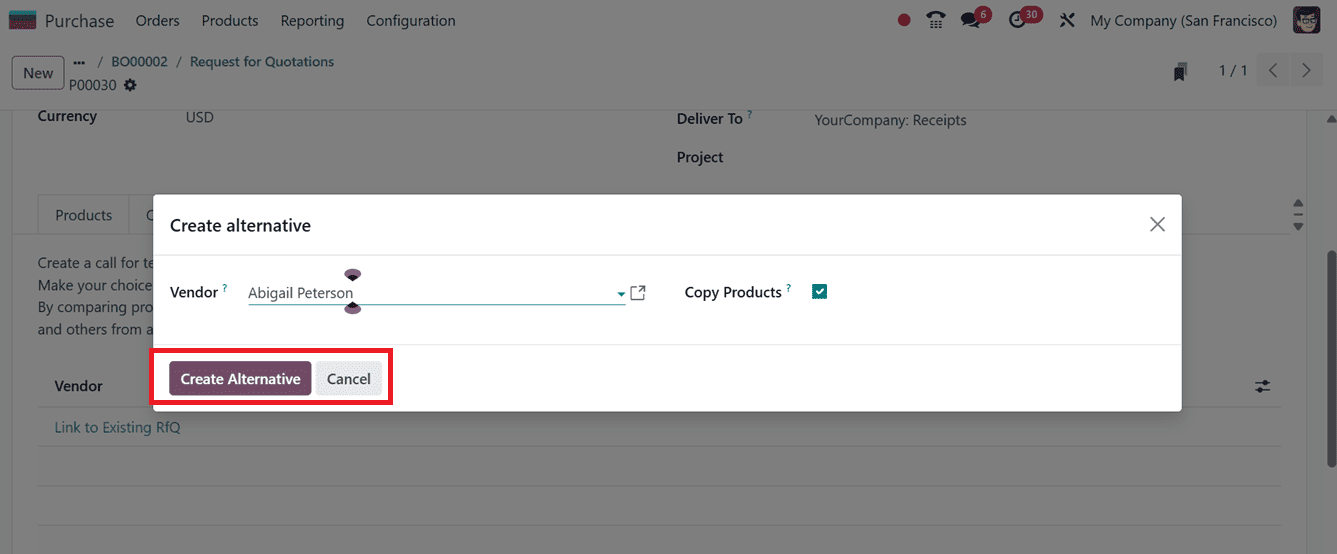Click the bookmark icon near the pager
The image size is (1337, 554).
[x=1181, y=71]
